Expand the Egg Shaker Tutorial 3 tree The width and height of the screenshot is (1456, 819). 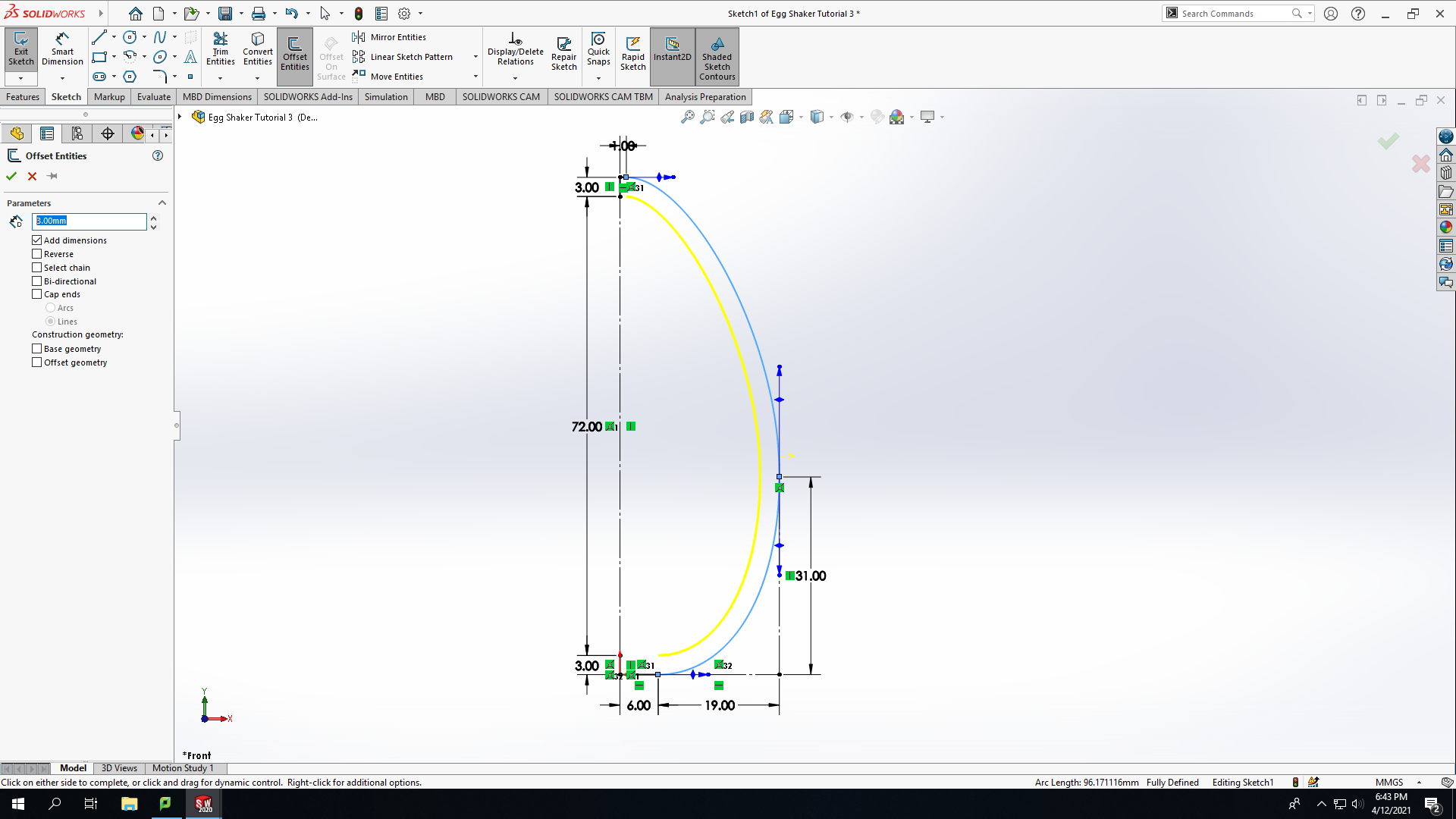click(x=180, y=117)
